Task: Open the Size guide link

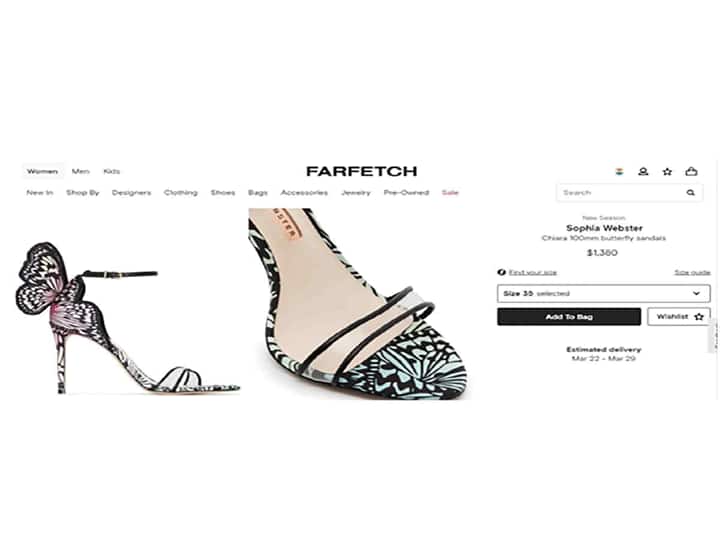Action: (x=692, y=272)
